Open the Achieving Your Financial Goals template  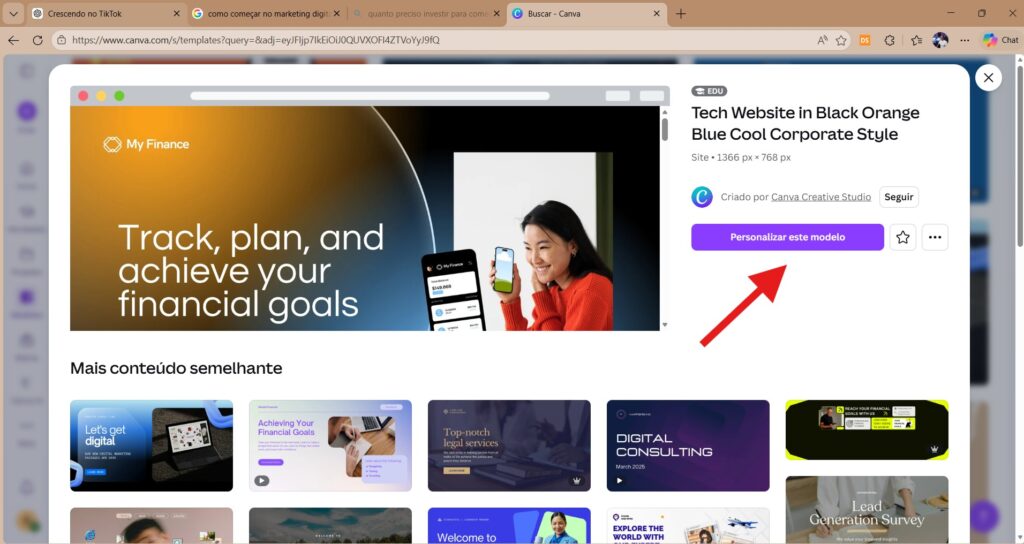[x=330, y=445]
